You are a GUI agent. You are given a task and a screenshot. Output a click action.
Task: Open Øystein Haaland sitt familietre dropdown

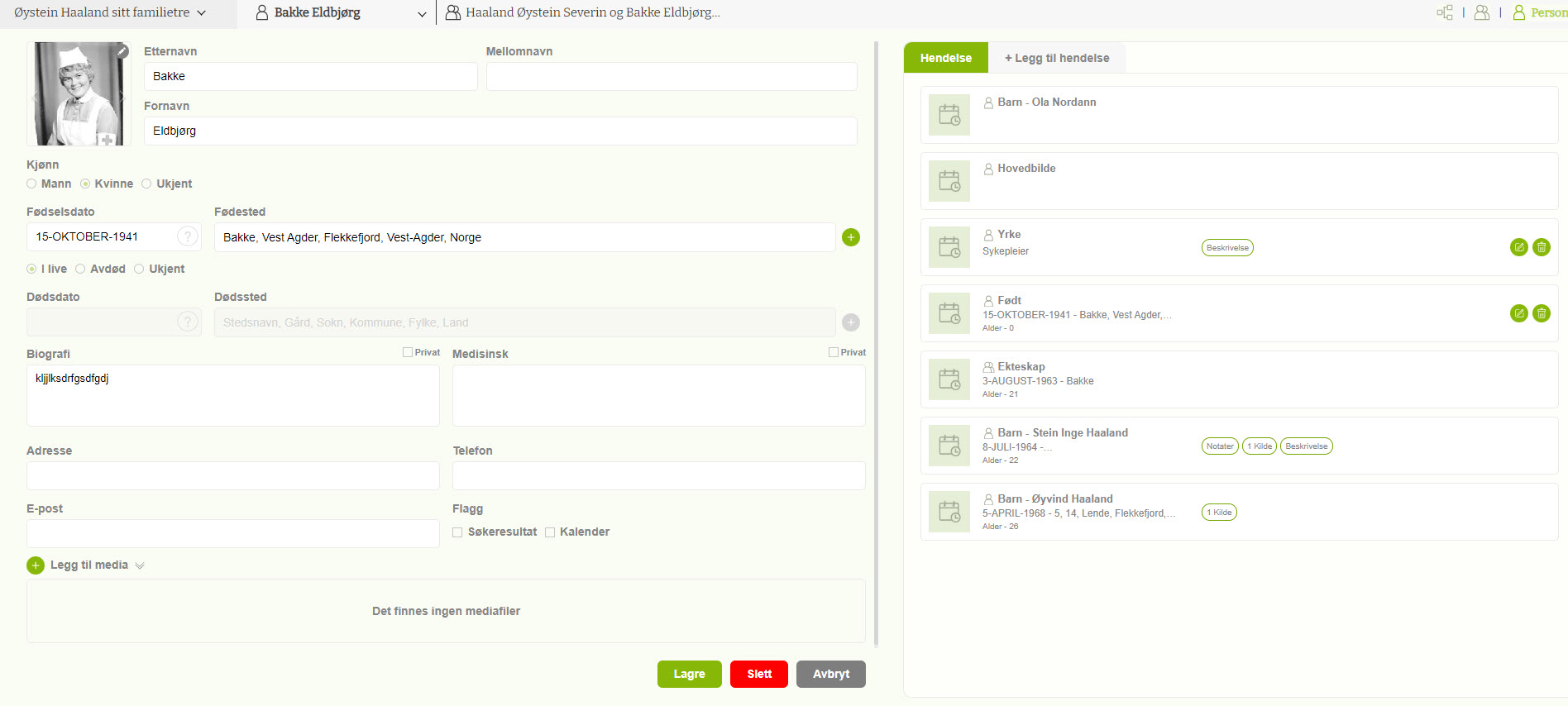[110, 12]
